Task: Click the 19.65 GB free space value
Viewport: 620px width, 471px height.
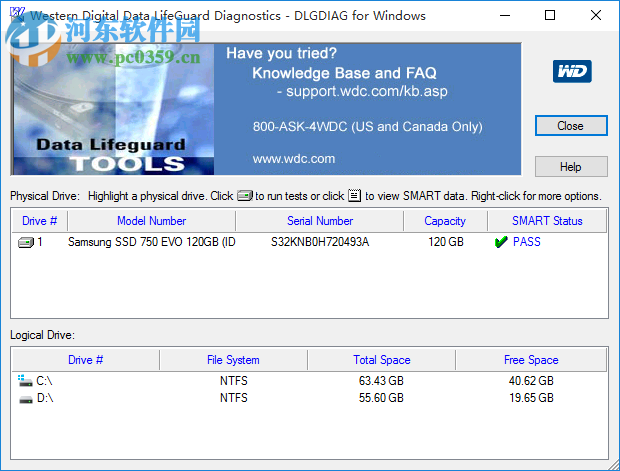Action: [x=531, y=398]
